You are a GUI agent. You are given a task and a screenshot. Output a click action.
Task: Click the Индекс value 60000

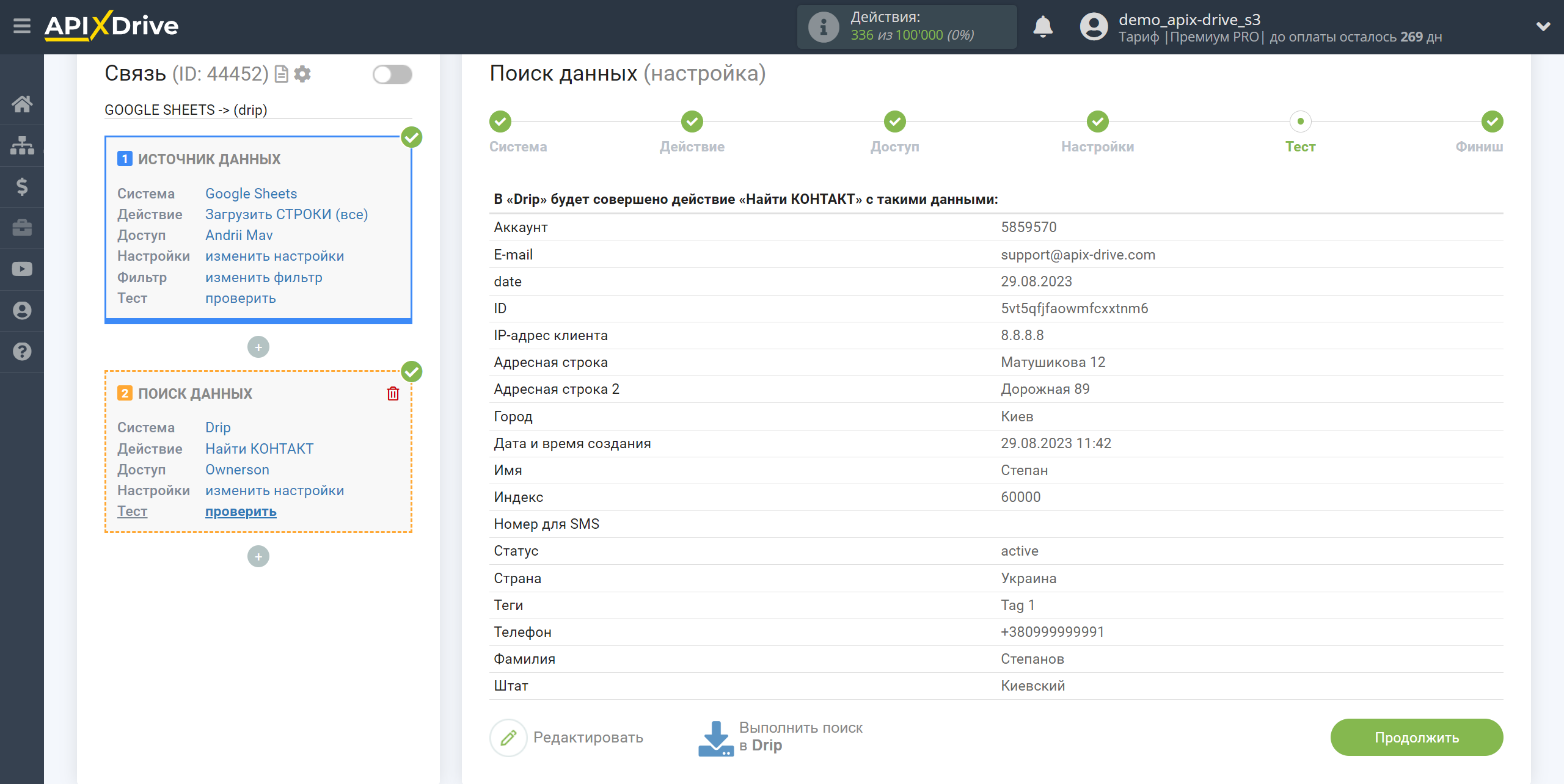[1020, 497]
